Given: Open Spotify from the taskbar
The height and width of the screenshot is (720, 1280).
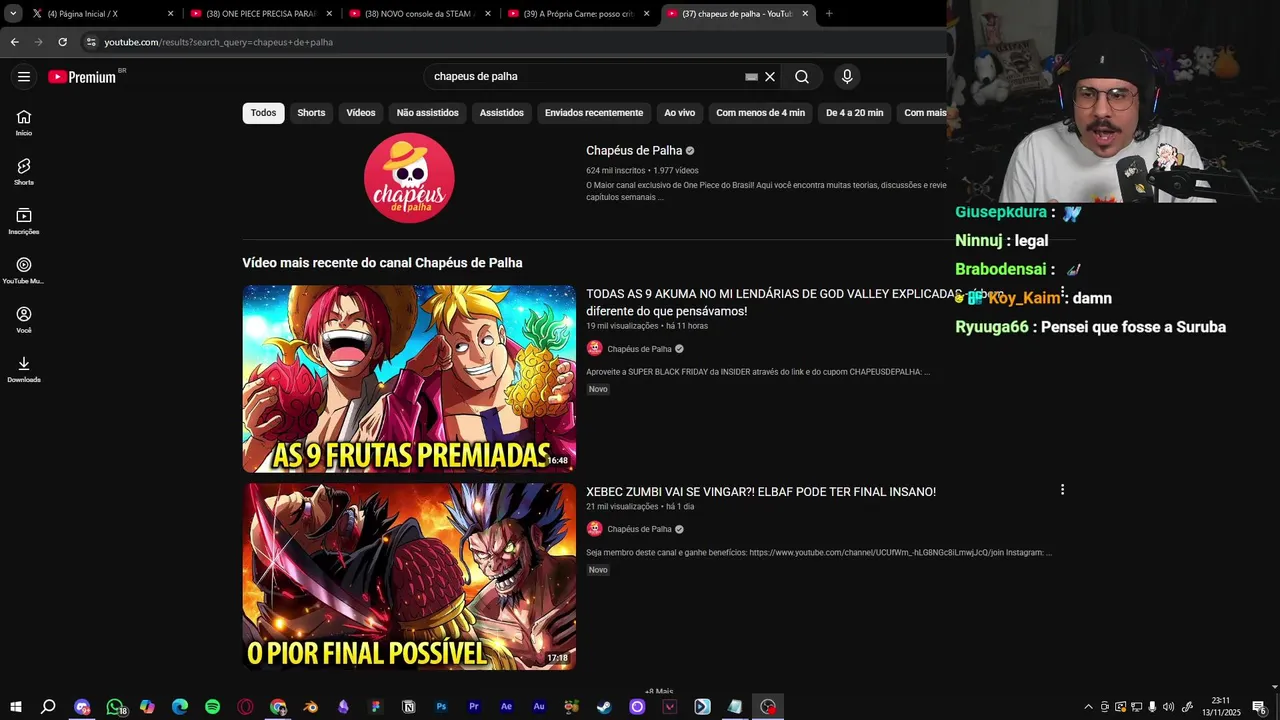Looking at the screenshot, I should click(x=212, y=707).
